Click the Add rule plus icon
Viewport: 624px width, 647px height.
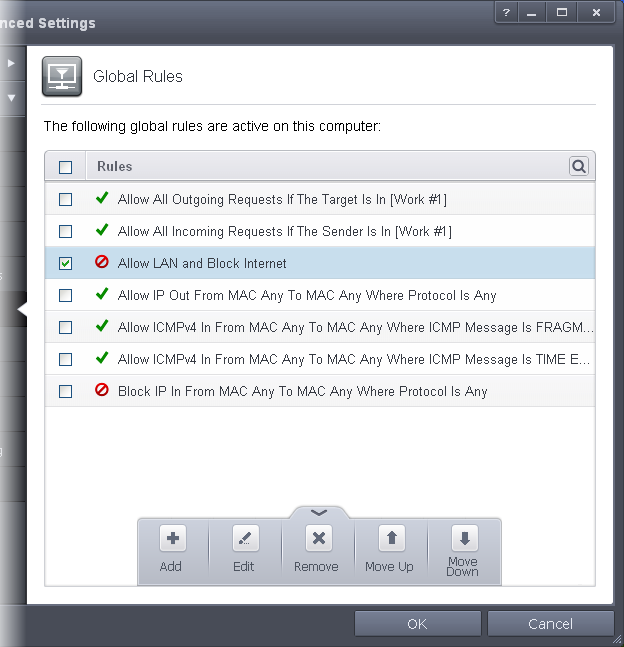pos(172,539)
